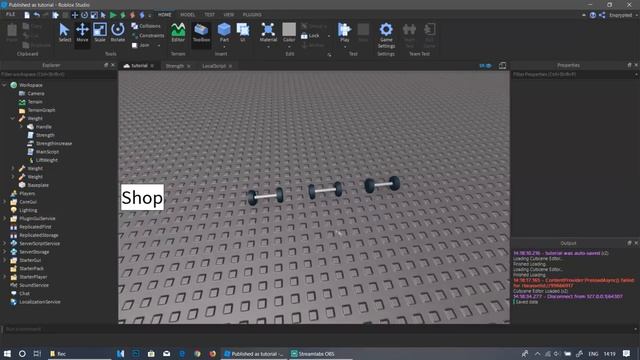Open the taskbar notification center icon
The image size is (640, 360).
point(627,353)
